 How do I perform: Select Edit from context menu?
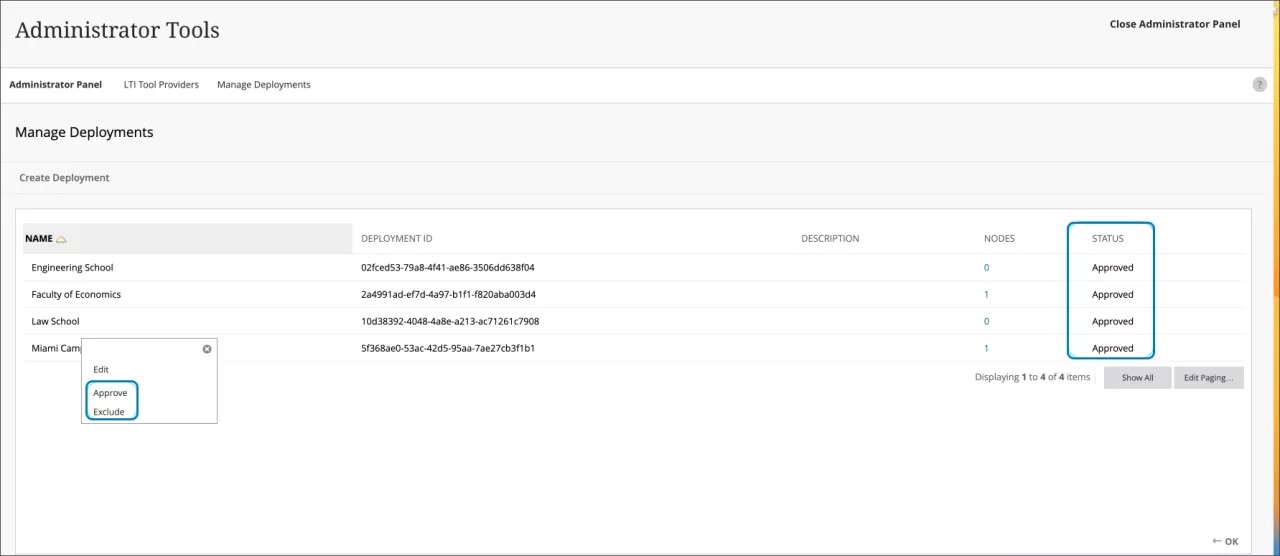coord(101,370)
